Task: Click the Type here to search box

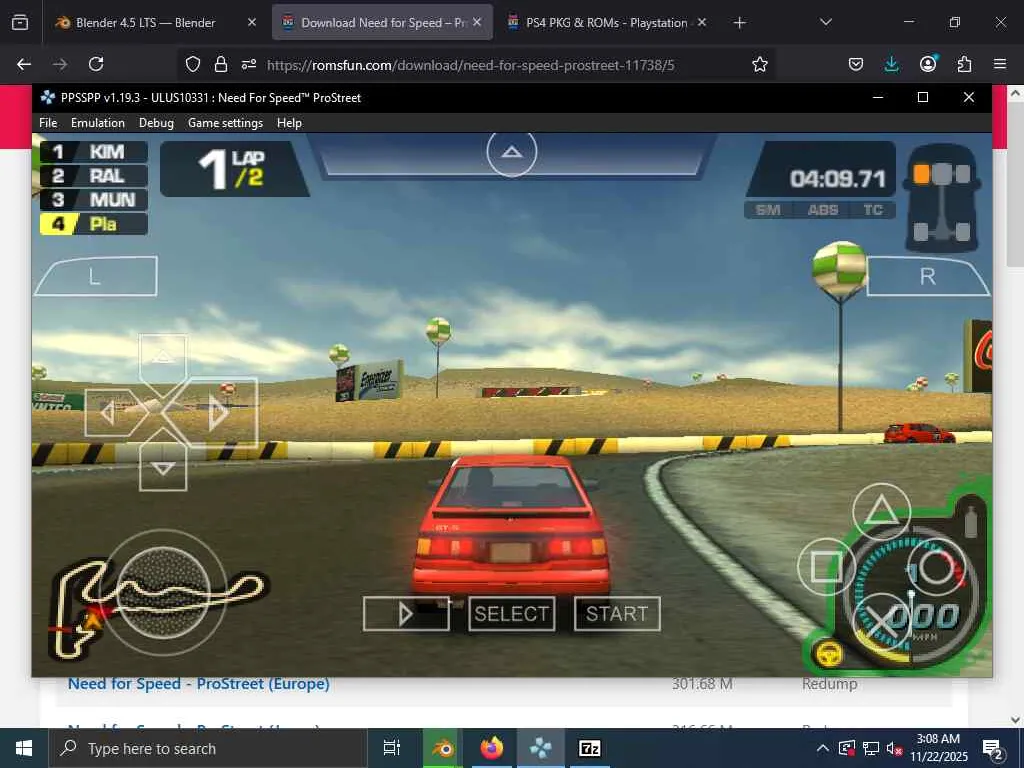Action: click(x=208, y=748)
